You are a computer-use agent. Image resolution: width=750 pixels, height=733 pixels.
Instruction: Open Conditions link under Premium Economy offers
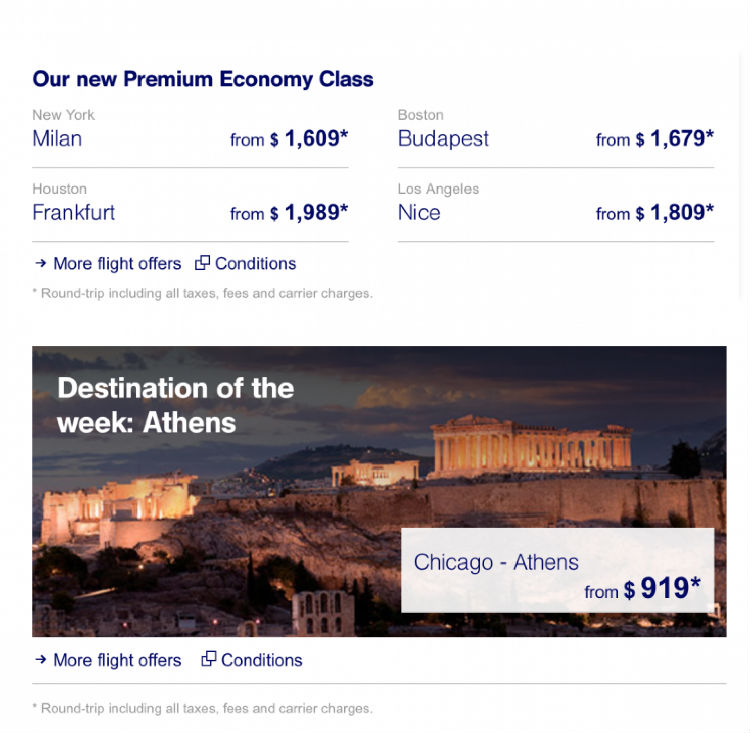[x=255, y=264]
